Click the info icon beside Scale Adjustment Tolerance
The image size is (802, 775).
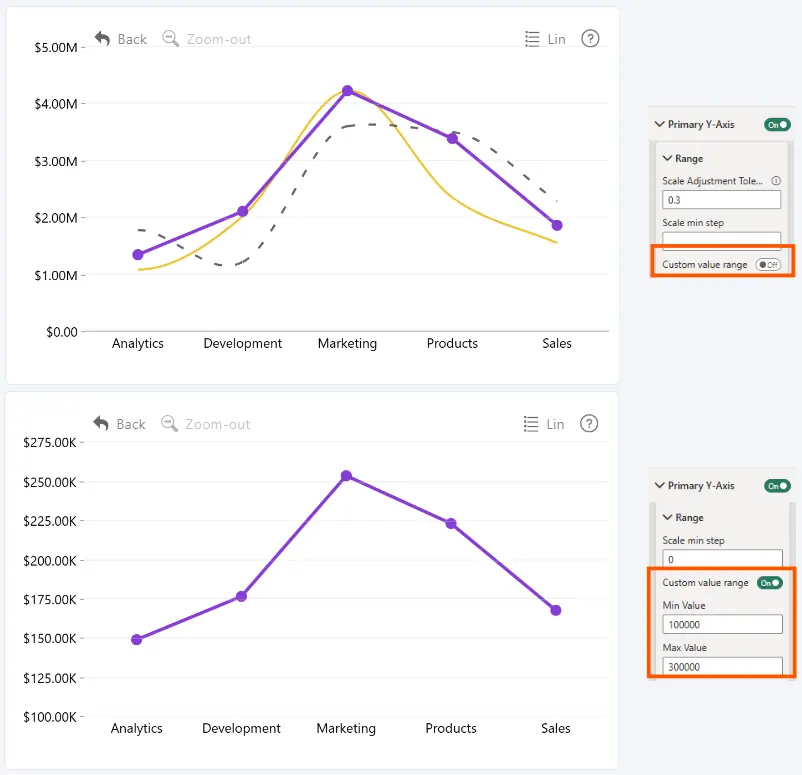tap(776, 181)
